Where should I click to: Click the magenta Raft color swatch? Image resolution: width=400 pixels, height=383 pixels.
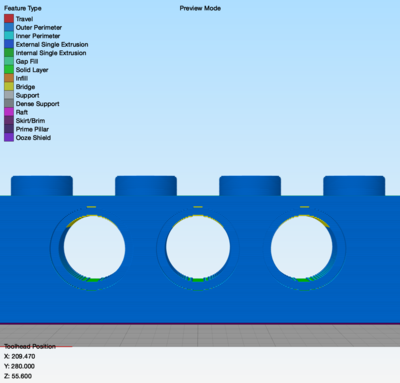pos(9,112)
